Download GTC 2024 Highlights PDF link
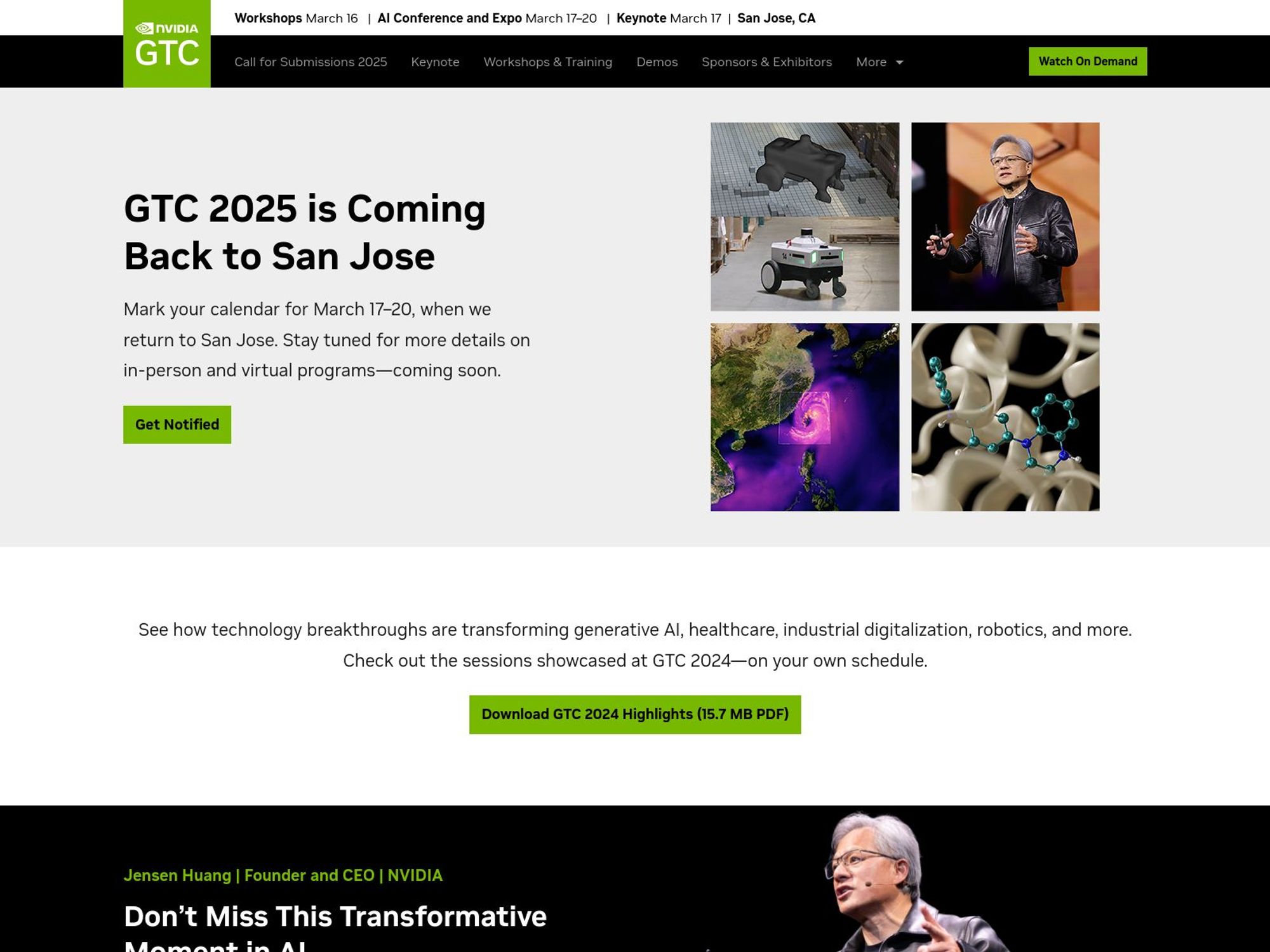This screenshot has height=952, width=1270. pos(635,714)
